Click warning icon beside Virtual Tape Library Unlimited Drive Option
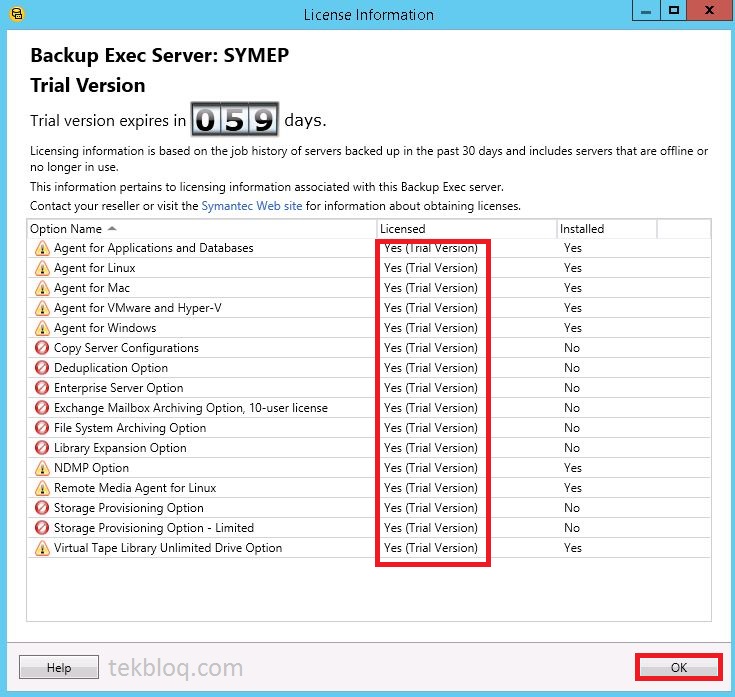The height and width of the screenshot is (697, 735). point(42,548)
